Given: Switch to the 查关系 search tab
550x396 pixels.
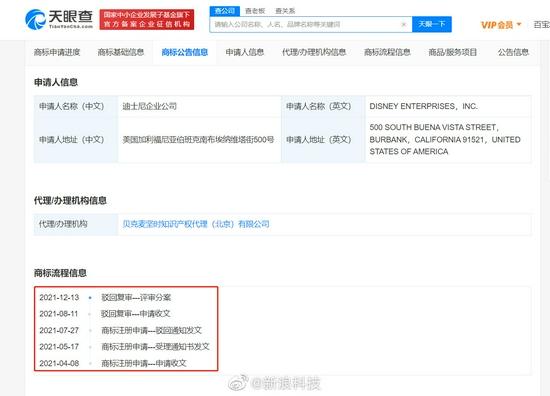Looking at the screenshot, I should tap(285, 11).
